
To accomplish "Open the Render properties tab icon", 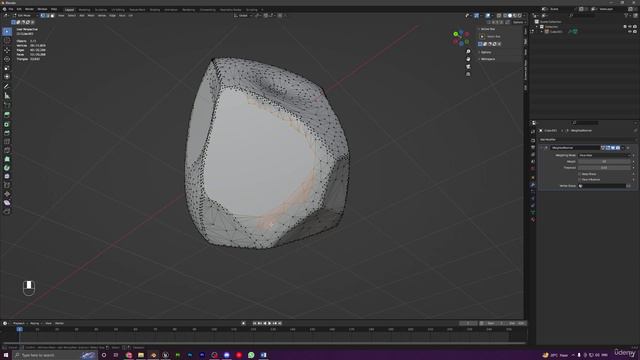I will pyautogui.click(x=533, y=140).
